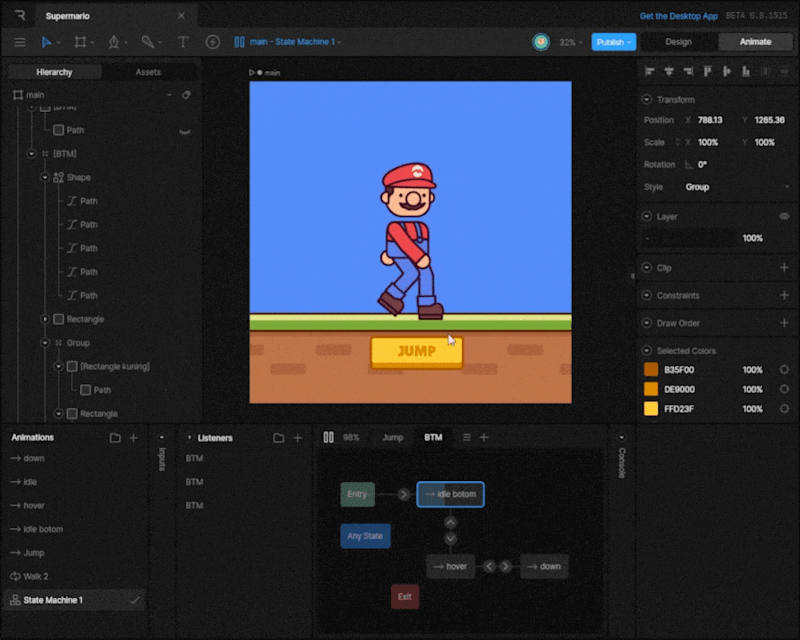Viewport: 800px width, 640px height.
Task: Click the FFD23F color swatch
Action: (651, 409)
